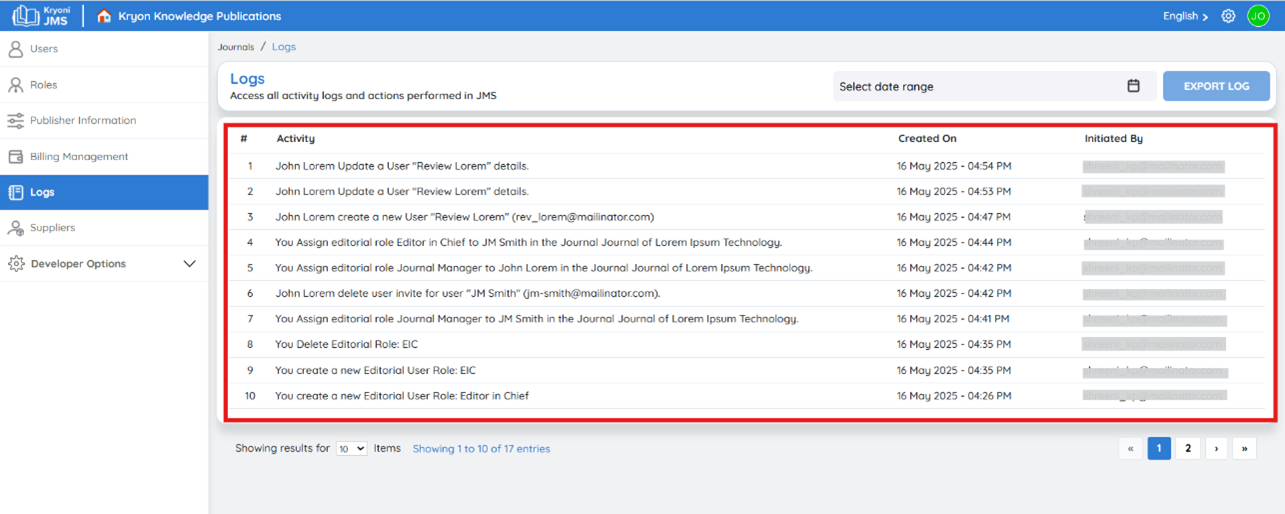Select the Users icon in sidebar
The width and height of the screenshot is (1285, 514).
(15, 48)
